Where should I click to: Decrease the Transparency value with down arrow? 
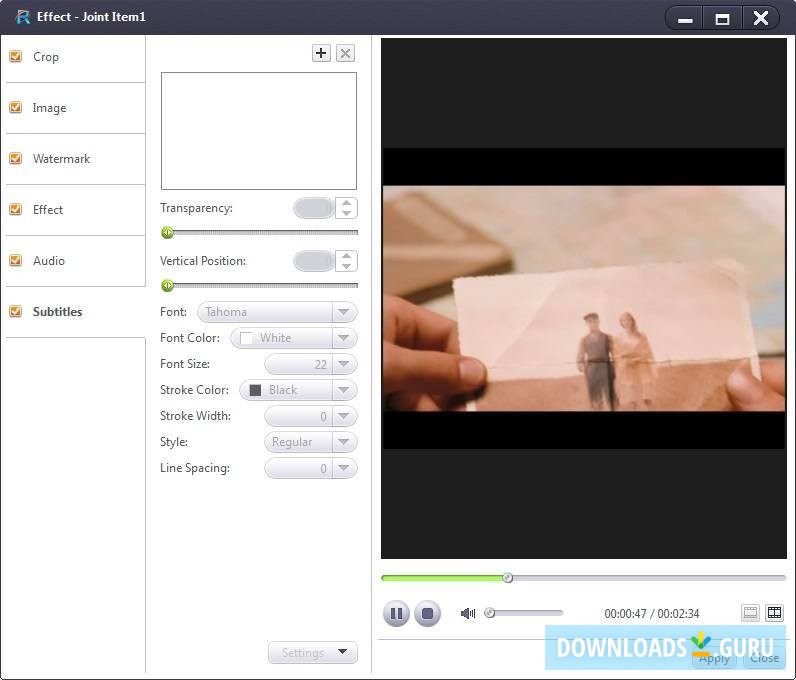pos(346,213)
